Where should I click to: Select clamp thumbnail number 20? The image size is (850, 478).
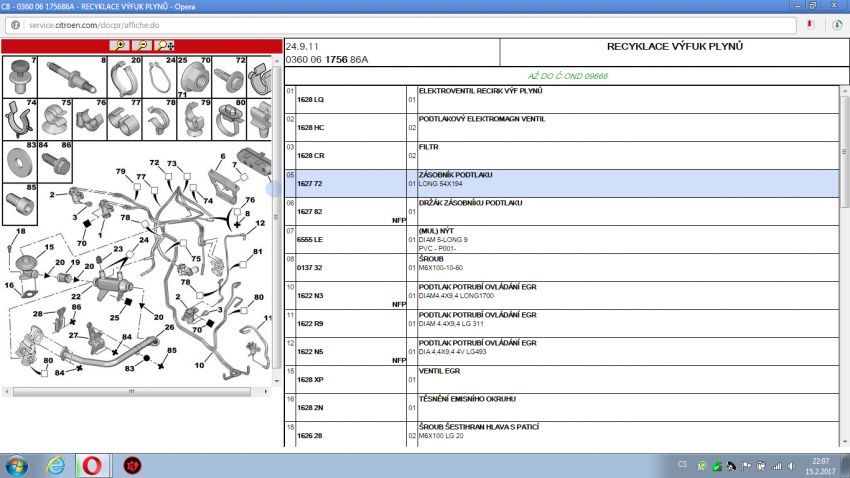[125, 77]
